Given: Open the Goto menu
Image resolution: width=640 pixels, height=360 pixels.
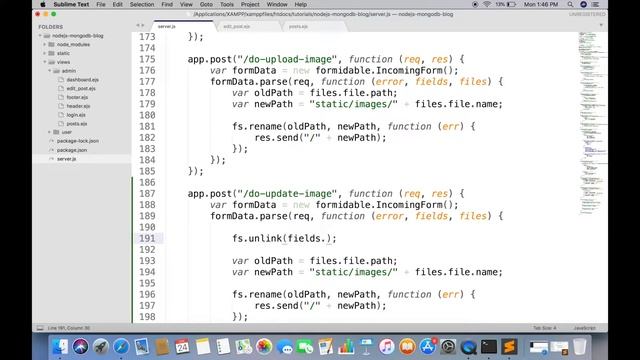Looking at the screenshot, I should 206,4.
